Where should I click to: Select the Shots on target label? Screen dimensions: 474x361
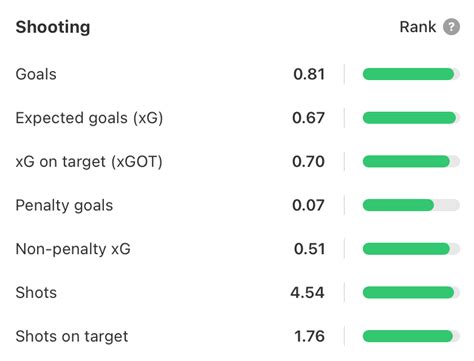point(72,336)
